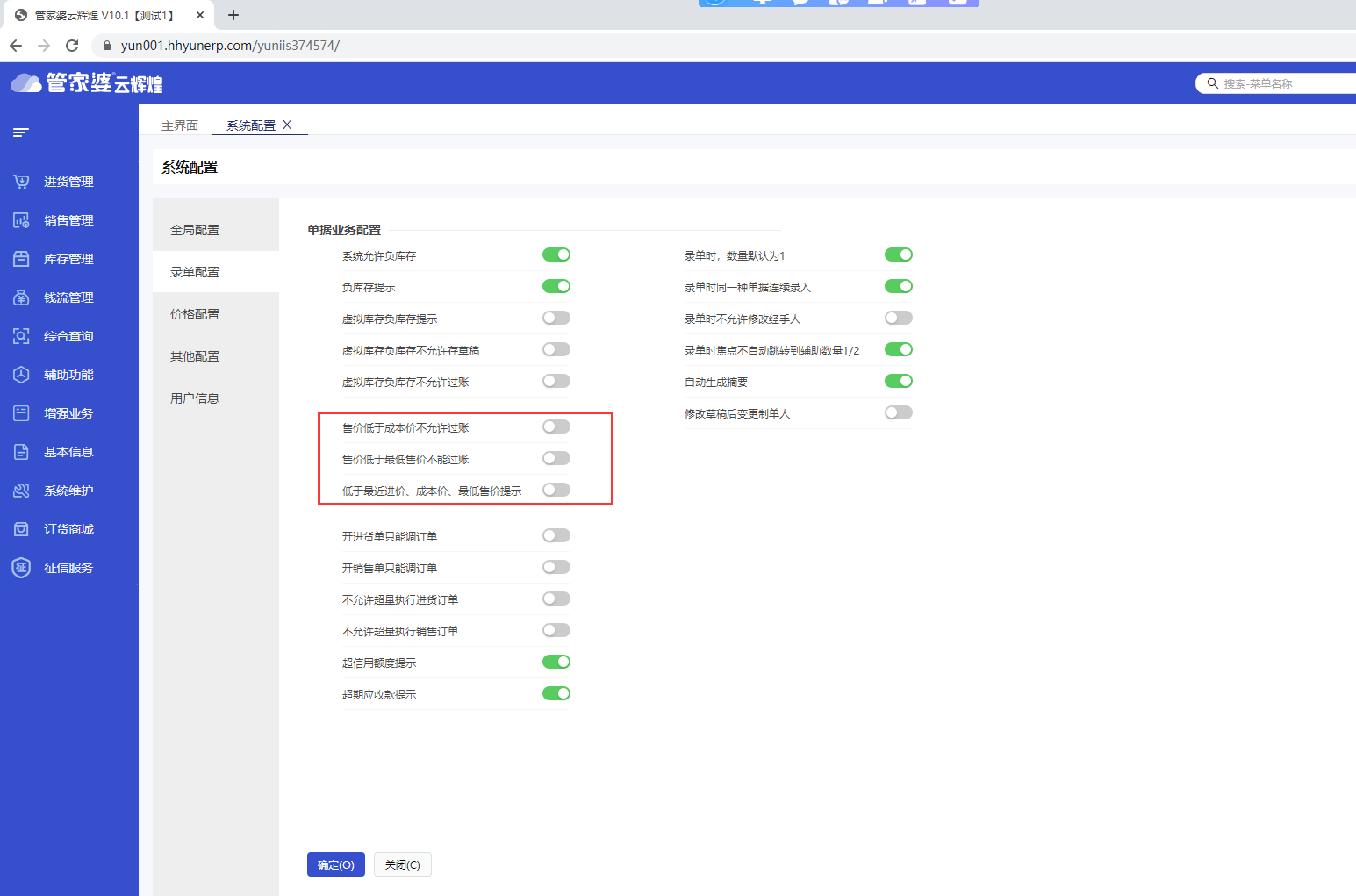
Task: Disable 超信用额度提示 switch
Action: pyautogui.click(x=556, y=662)
